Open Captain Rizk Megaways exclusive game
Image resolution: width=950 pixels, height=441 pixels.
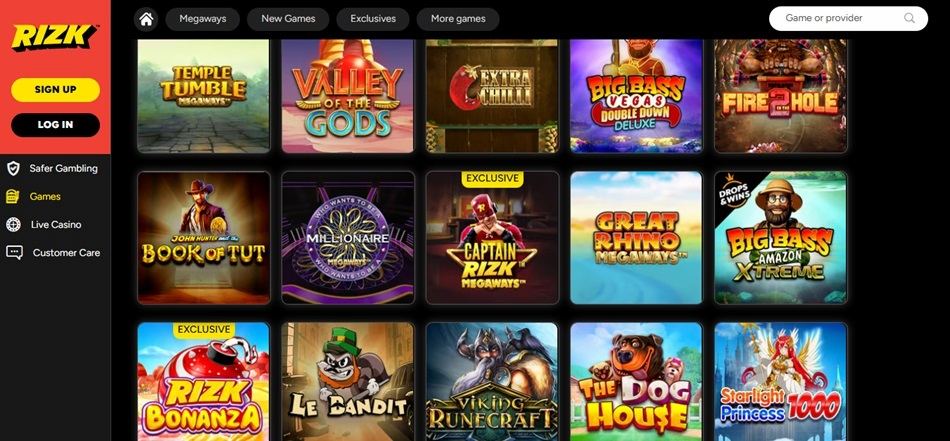click(492, 237)
